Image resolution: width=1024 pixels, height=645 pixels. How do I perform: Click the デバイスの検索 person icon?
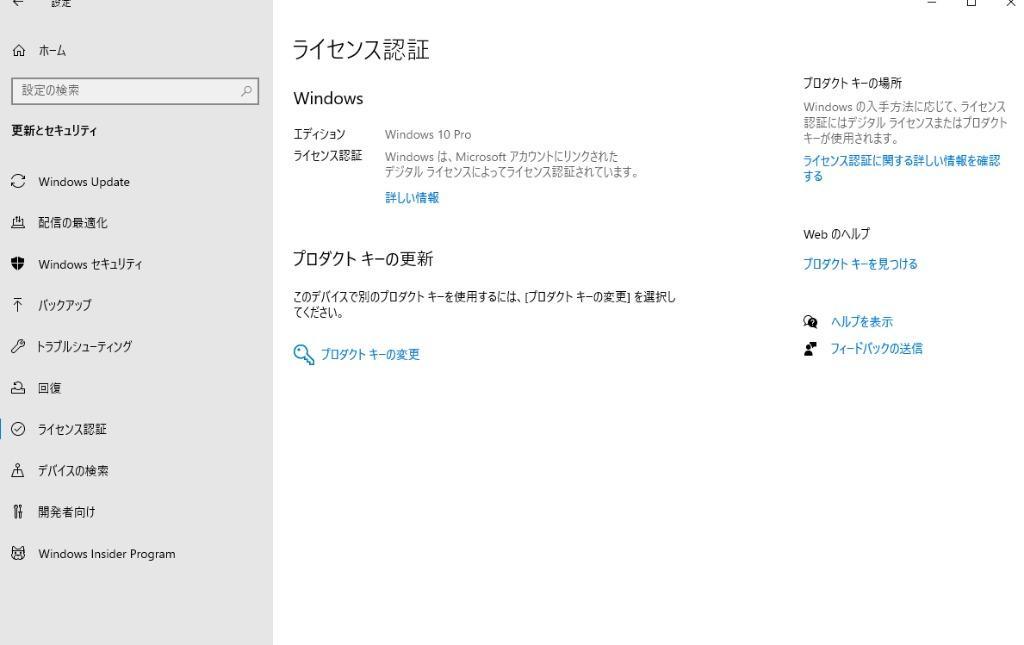click(x=18, y=470)
